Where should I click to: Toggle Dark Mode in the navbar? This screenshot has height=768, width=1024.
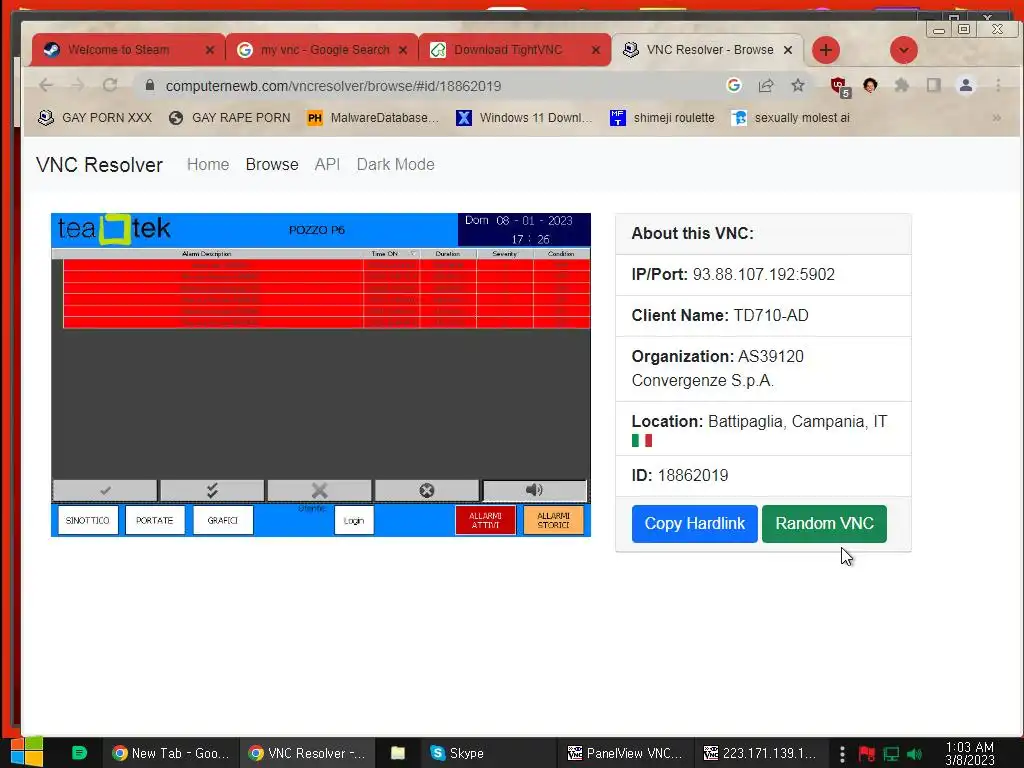395,165
